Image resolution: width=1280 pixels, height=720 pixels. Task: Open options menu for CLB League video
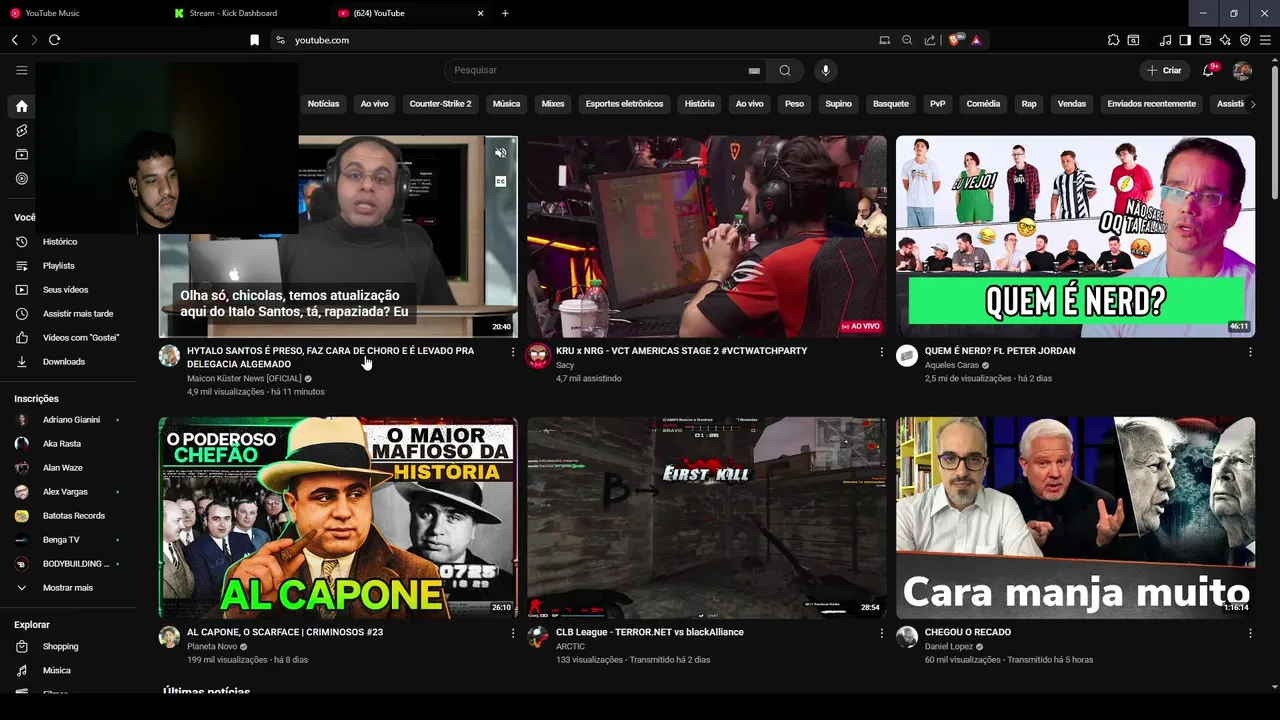pyautogui.click(x=881, y=633)
